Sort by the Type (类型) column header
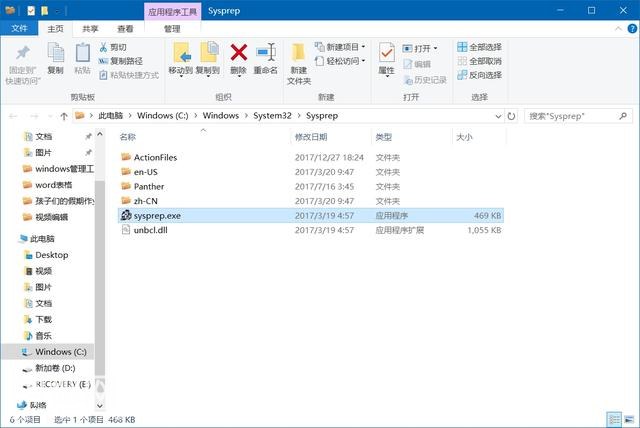 (x=384, y=137)
